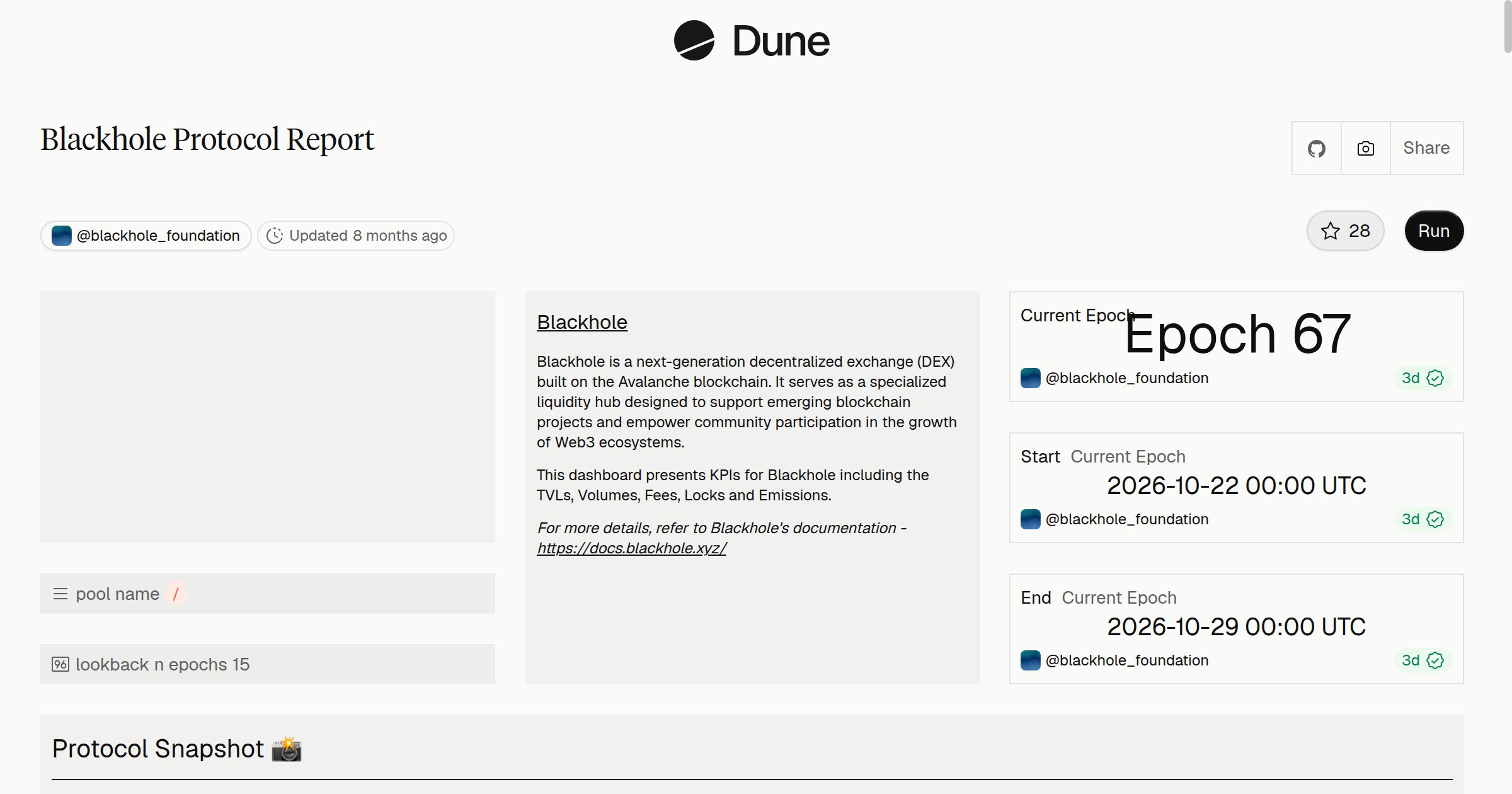1512x794 pixels.
Task: Click the Start Current Epoch card title
Action: click(1103, 456)
